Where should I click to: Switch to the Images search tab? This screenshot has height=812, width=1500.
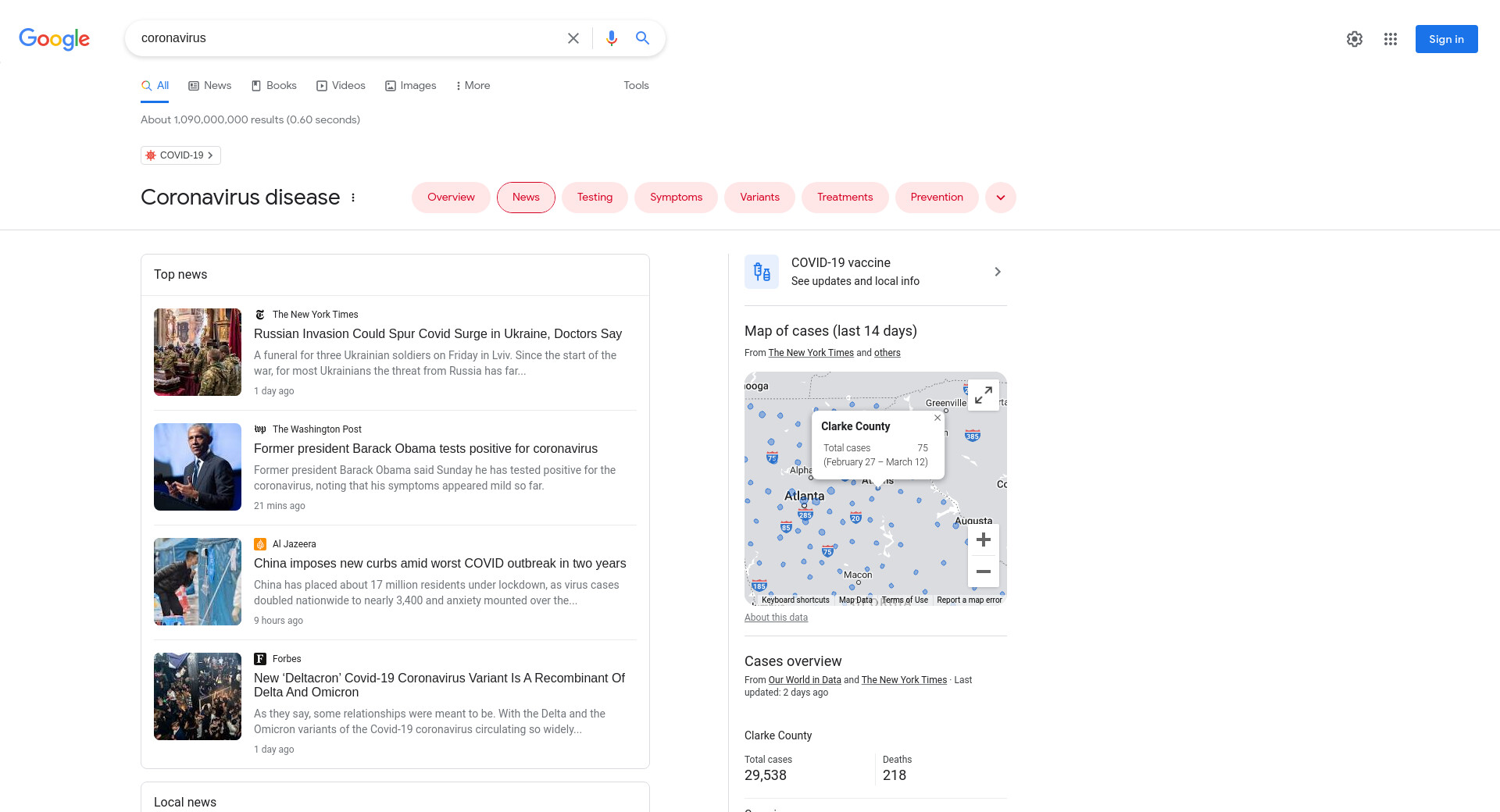(x=410, y=86)
